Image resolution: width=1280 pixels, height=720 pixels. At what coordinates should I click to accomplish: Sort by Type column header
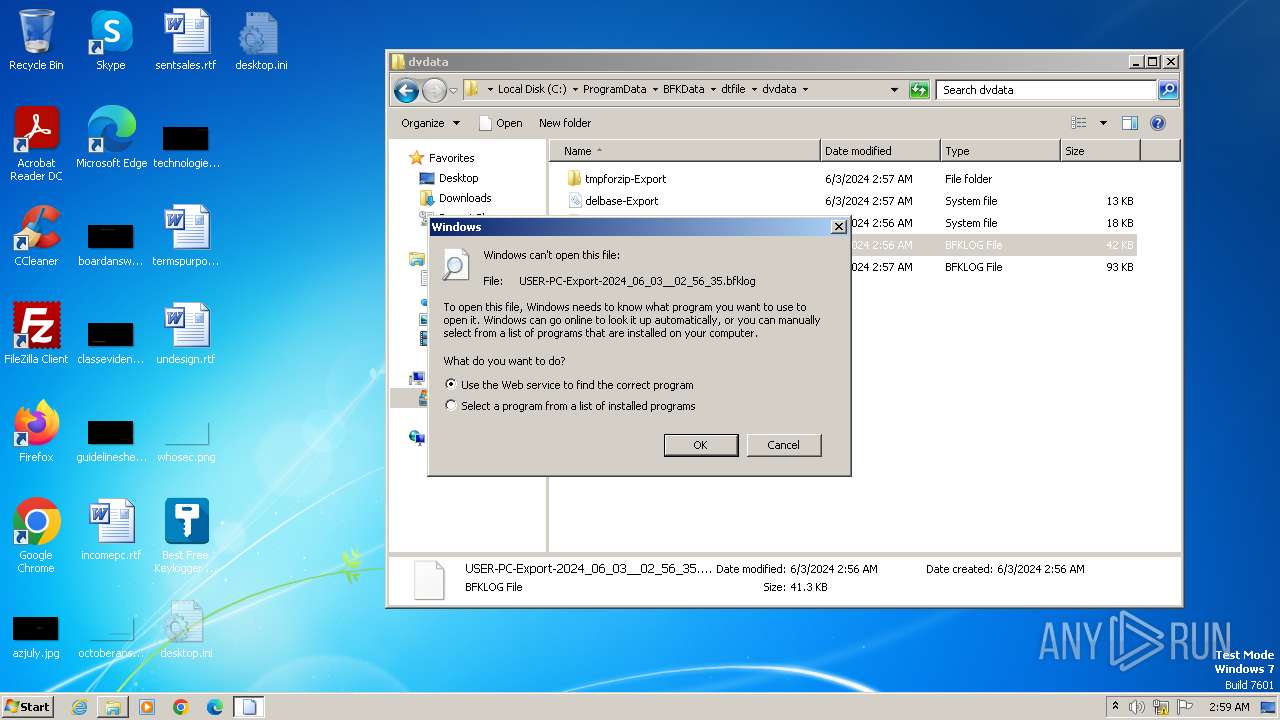click(x=1000, y=151)
